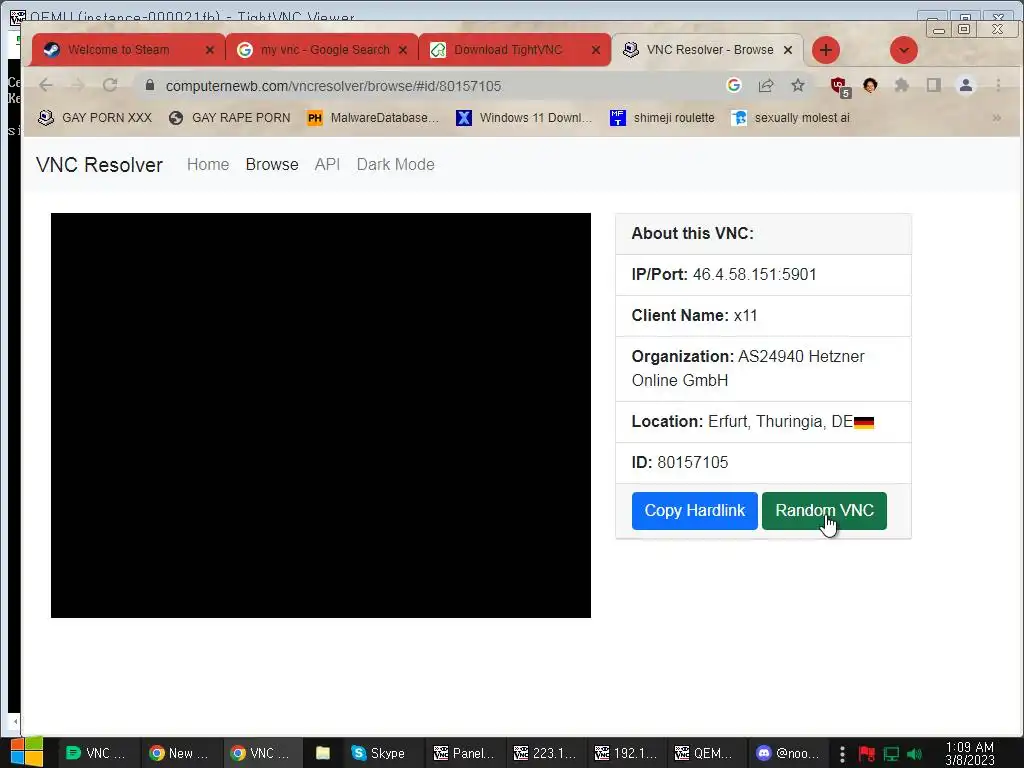Click the share page icon

click(765, 85)
